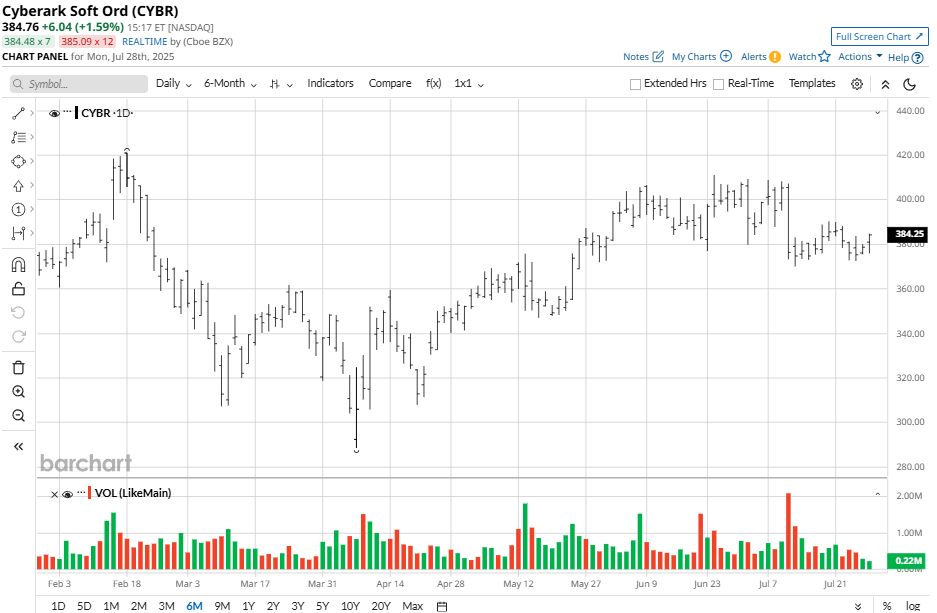This screenshot has width=937, height=613.
Task: Select the Max time range
Action: [412, 606]
